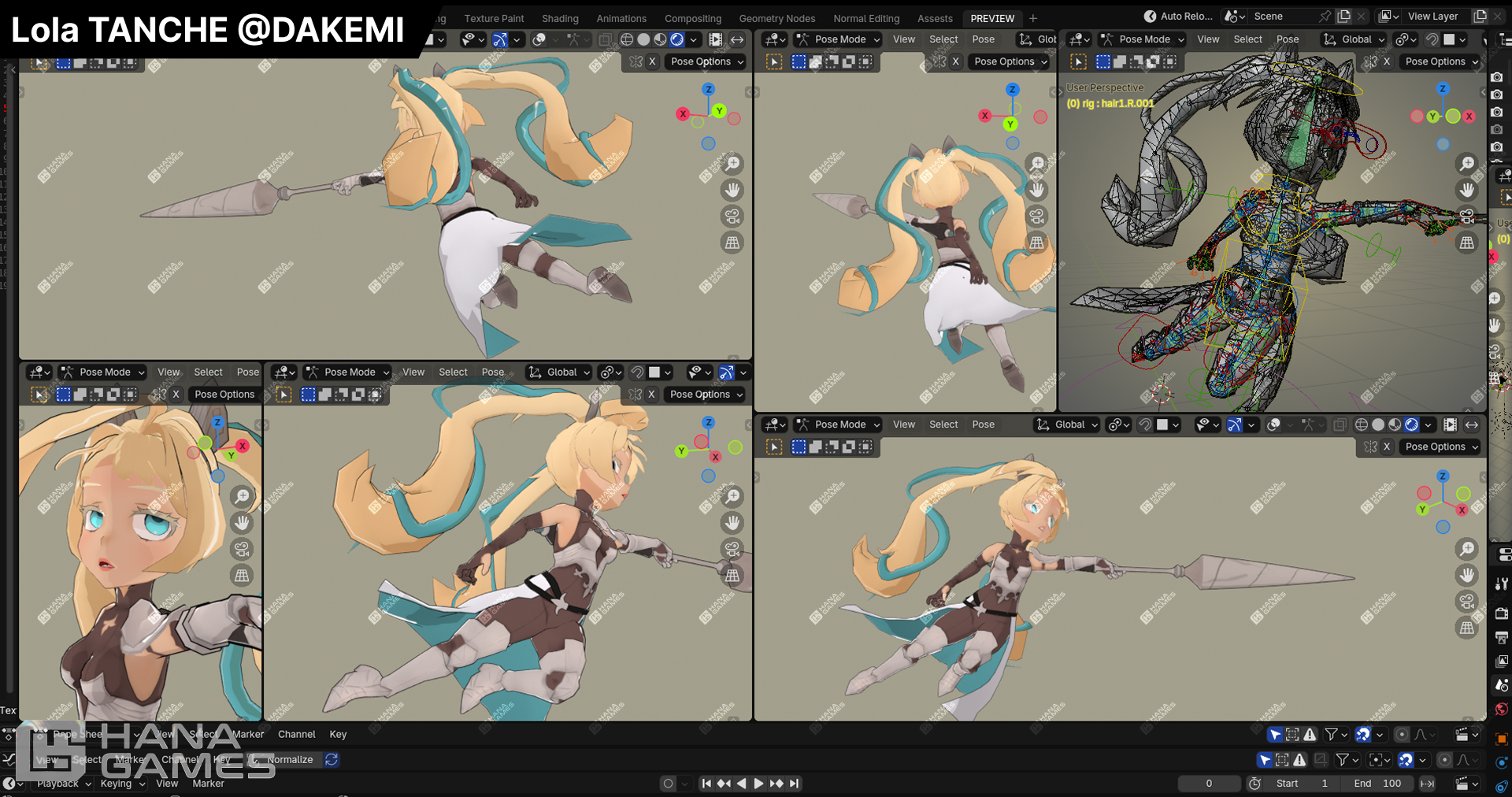Toggle camera view icon in the bottom-right viewport
The width and height of the screenshot is (1512, 797).
pos(1466,602)
